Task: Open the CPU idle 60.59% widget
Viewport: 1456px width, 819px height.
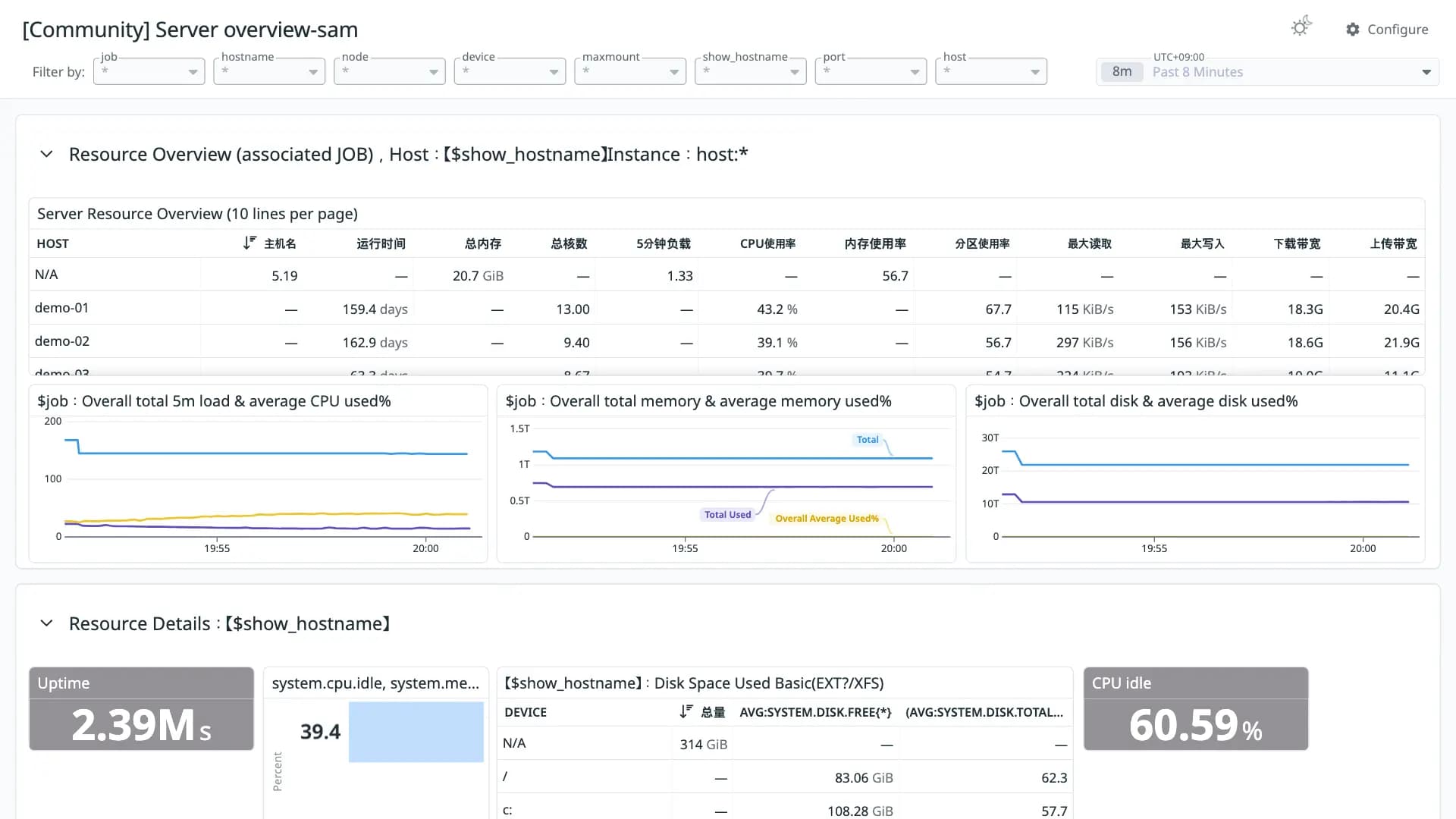Action: pyautogui.click(x=1196, y=709)
